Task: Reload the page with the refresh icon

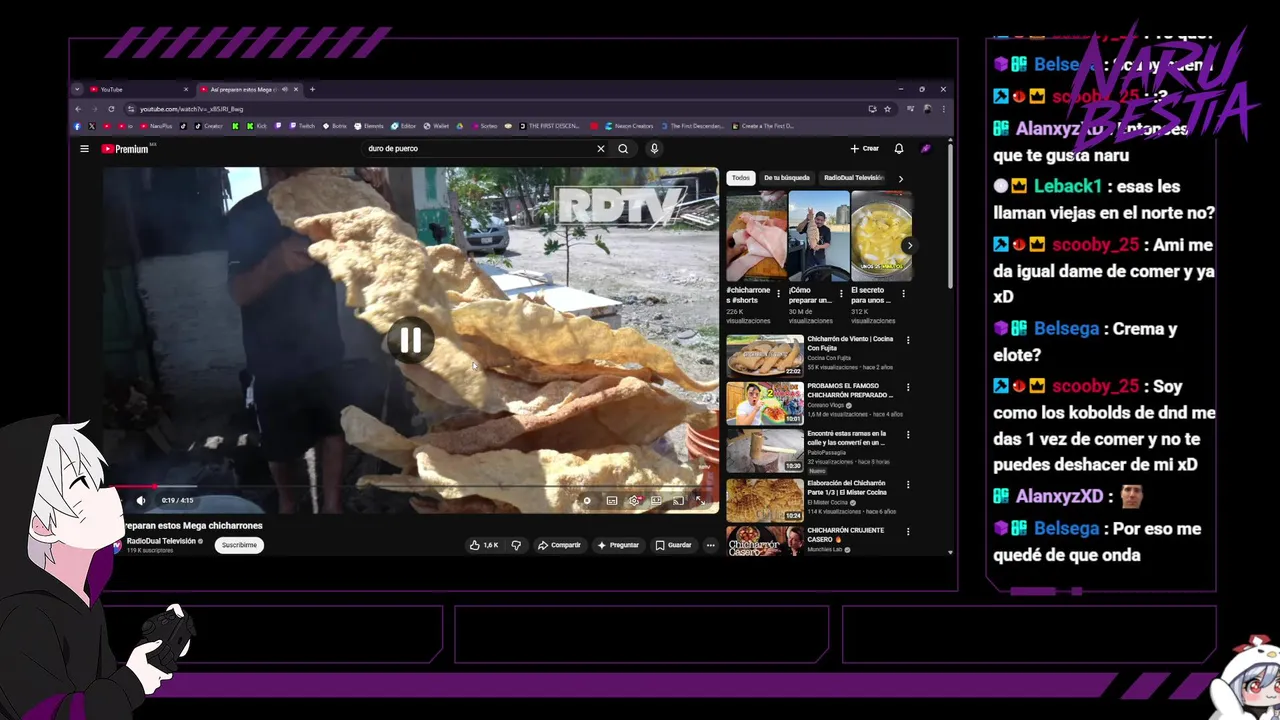Action: [x=111, y=109]
